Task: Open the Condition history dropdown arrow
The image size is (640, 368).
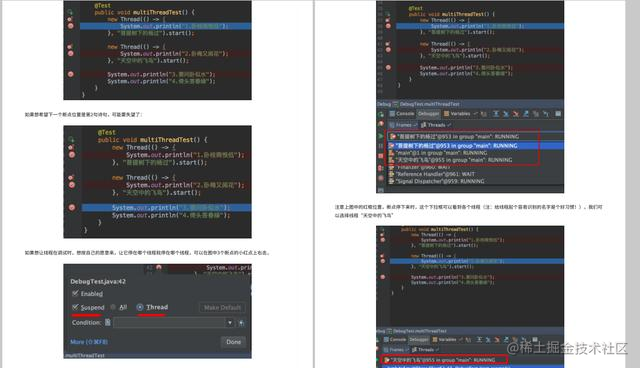Action: pos(230,323)
